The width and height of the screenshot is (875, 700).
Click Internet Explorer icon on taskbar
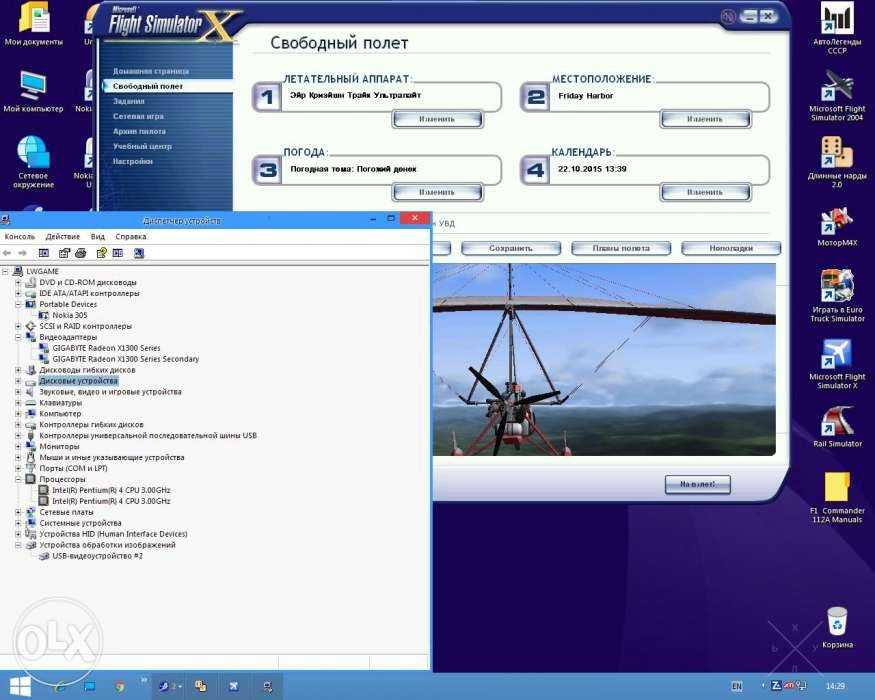[60, 686]
